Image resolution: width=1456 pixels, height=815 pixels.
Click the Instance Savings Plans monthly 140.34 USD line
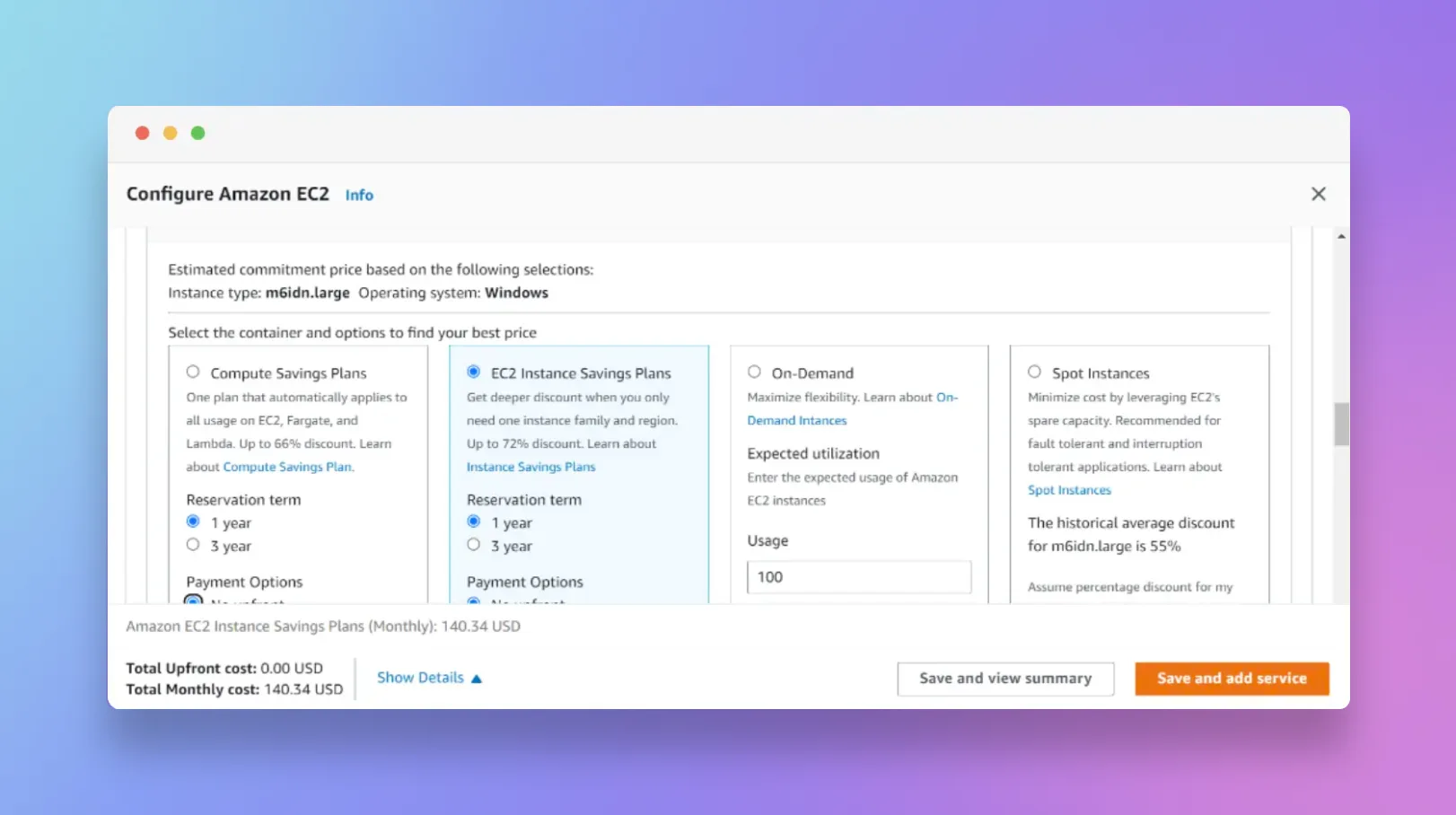point(323,627)
